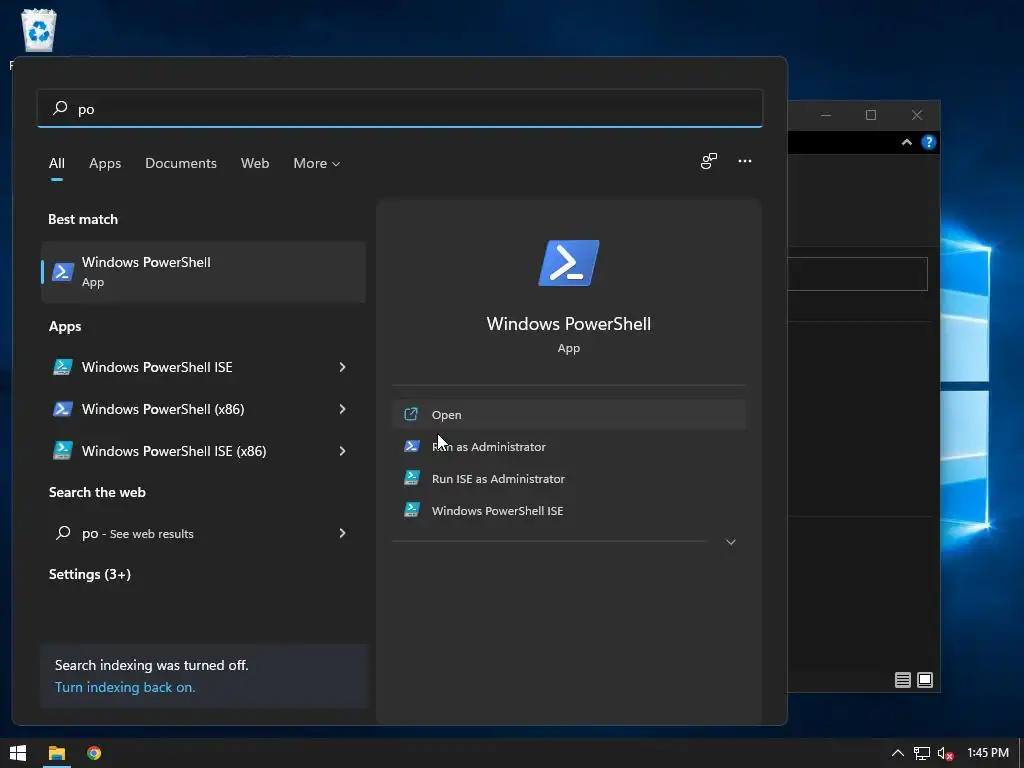The height and width of the screenshot is (768, 1024).
Task: Open Settings (3+) results section
Action: coord(90,574)
